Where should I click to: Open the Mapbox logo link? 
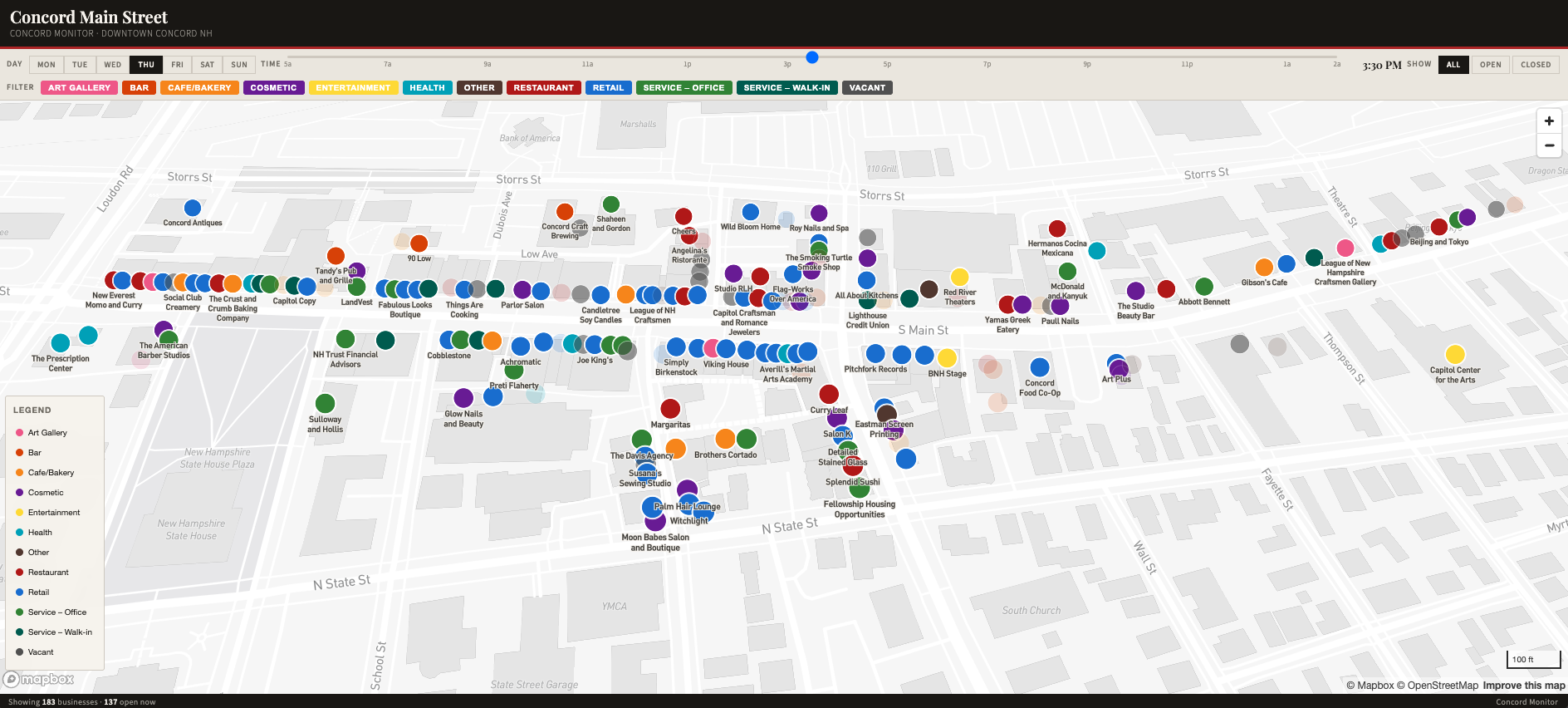click(x=39, y=679)
